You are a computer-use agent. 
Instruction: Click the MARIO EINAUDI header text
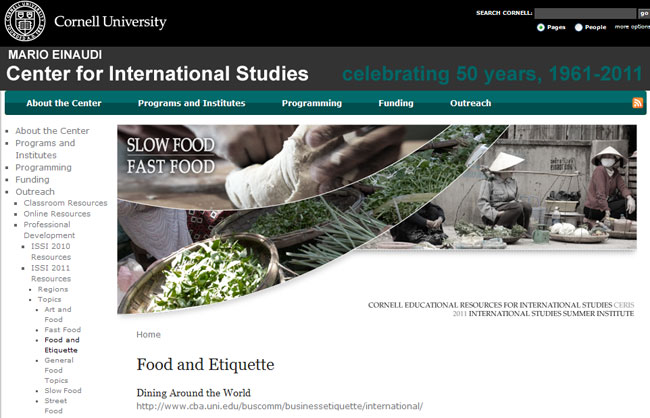[55, 55]
